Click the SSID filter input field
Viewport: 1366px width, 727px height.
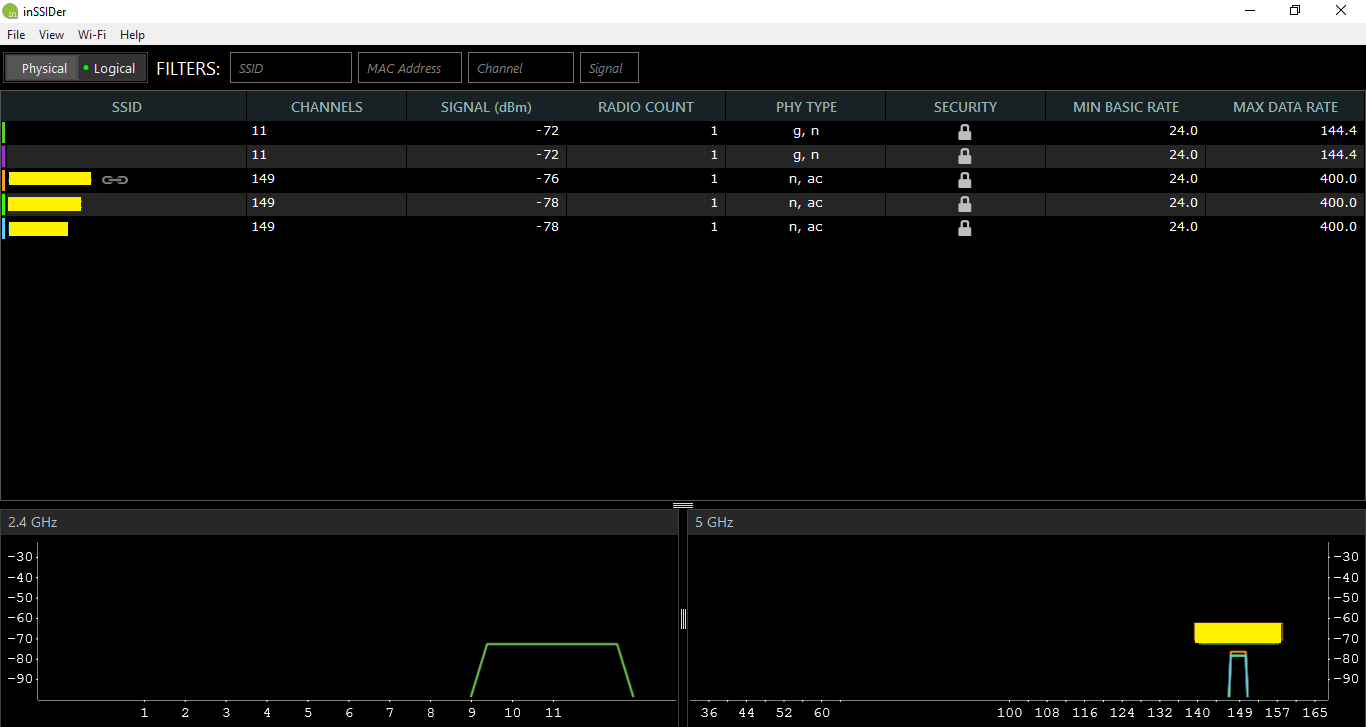[x=291, y=68]
